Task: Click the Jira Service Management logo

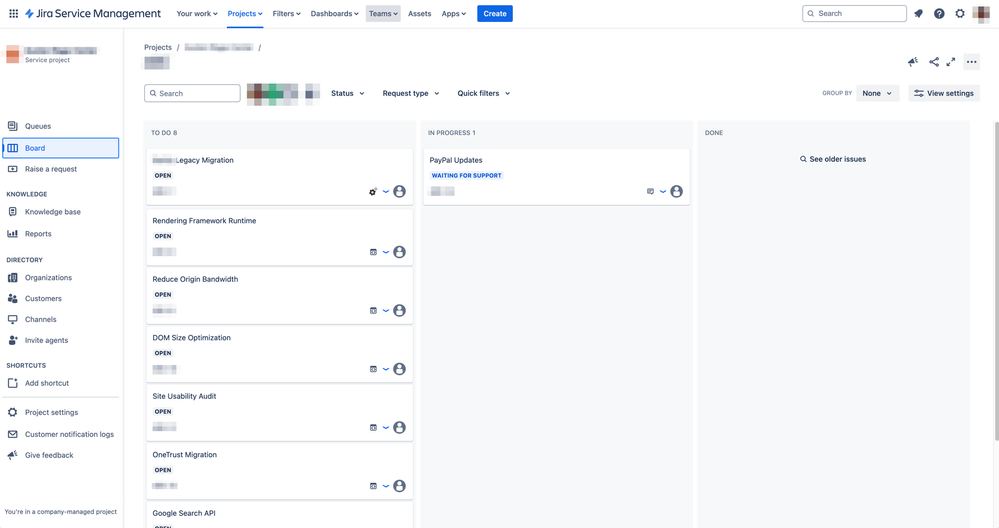Action: click(93, 13)
